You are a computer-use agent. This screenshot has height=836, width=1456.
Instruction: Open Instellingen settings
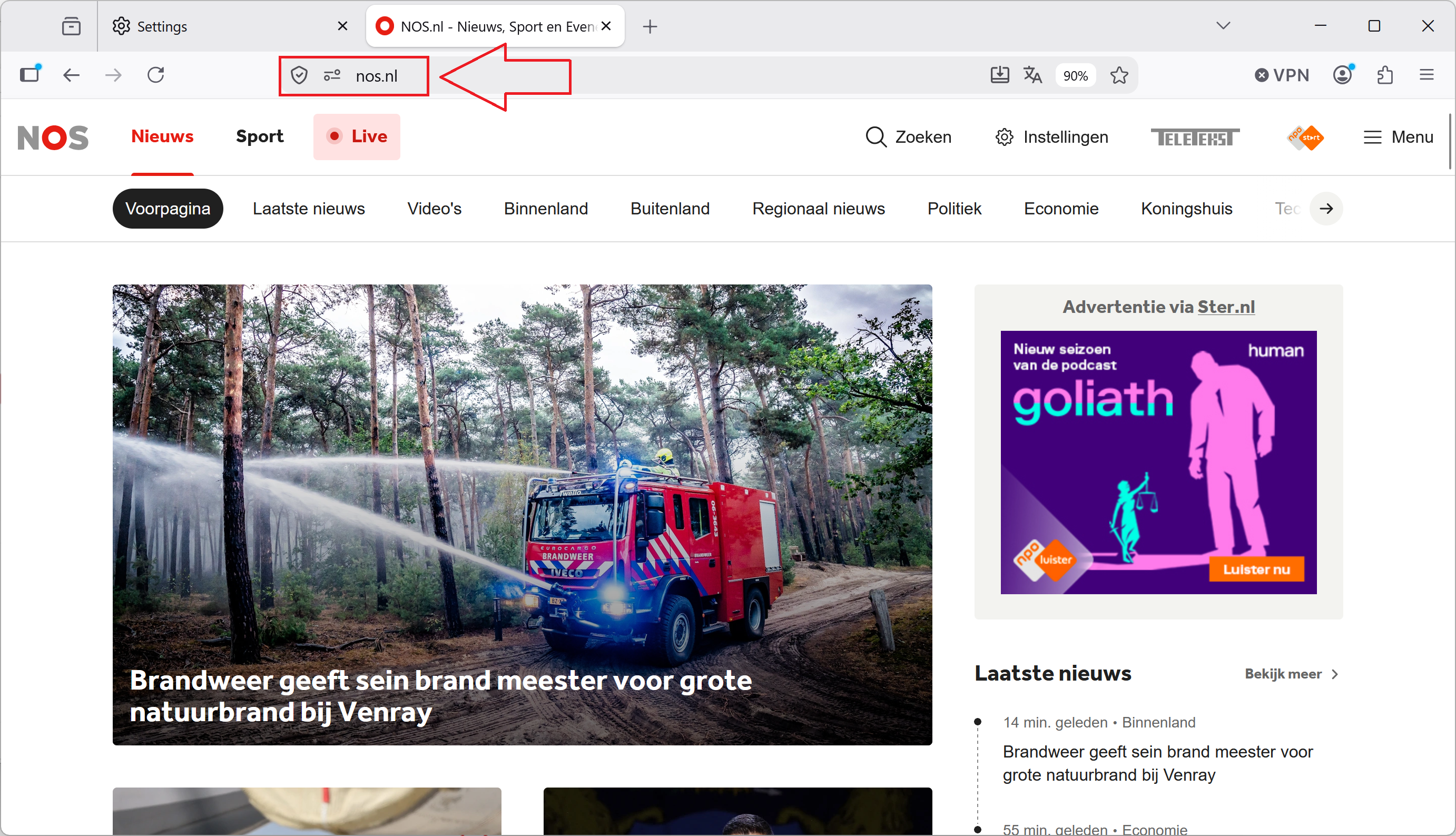[x=1051, y=137]
